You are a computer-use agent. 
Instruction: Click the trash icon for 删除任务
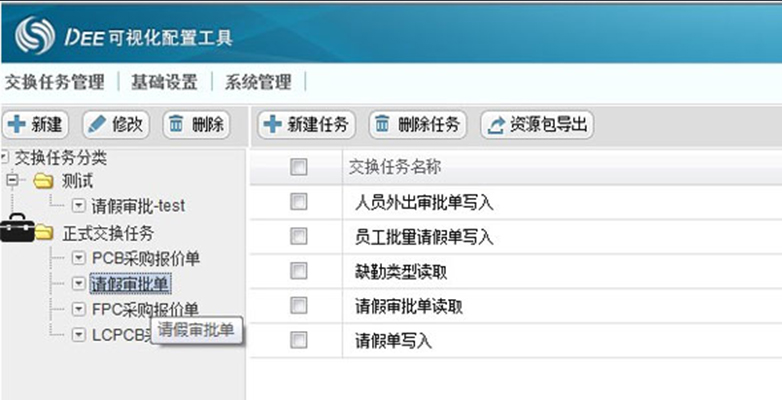[383, 125]
